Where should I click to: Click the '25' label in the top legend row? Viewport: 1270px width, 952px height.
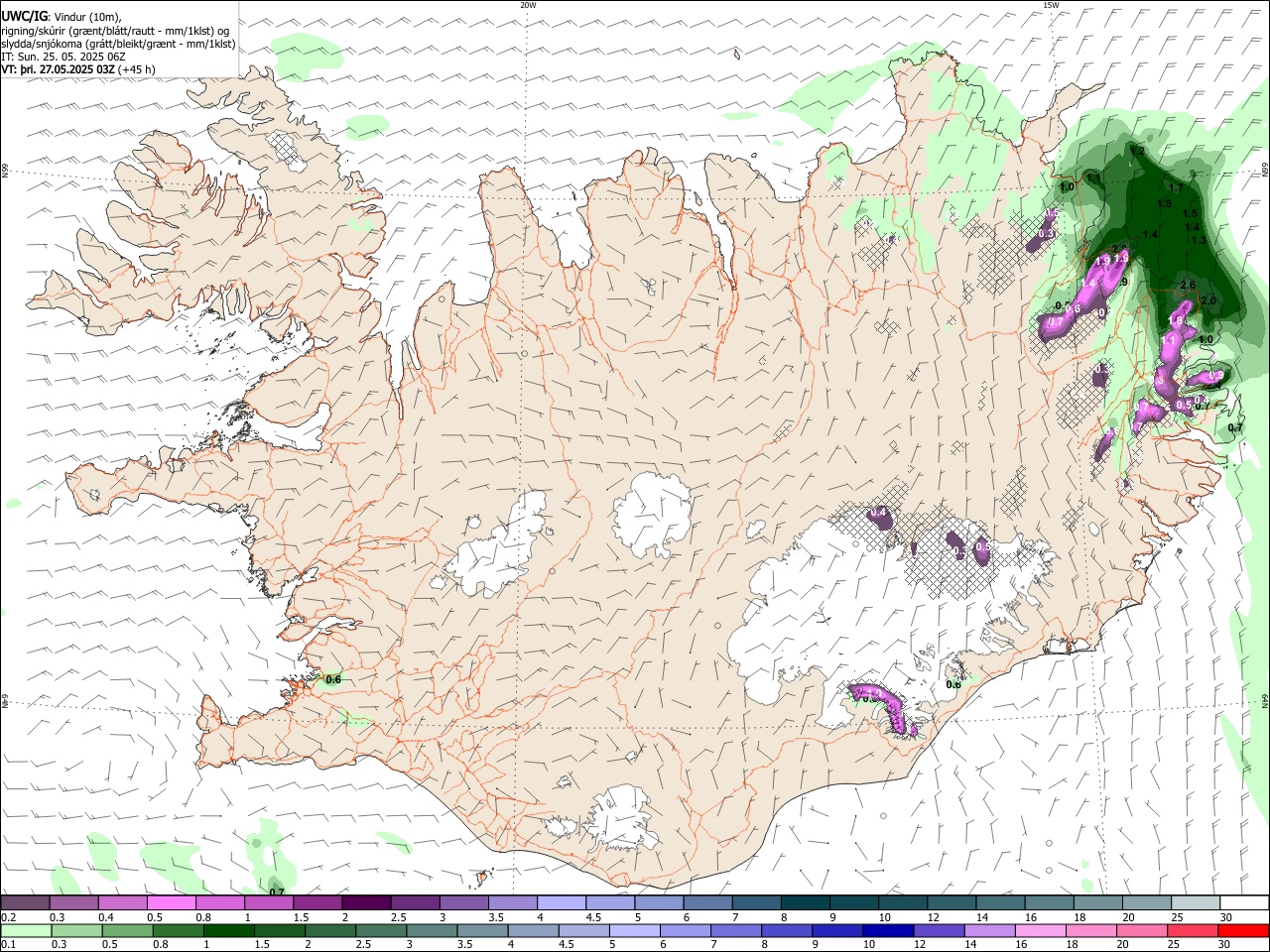point(1177,917)
